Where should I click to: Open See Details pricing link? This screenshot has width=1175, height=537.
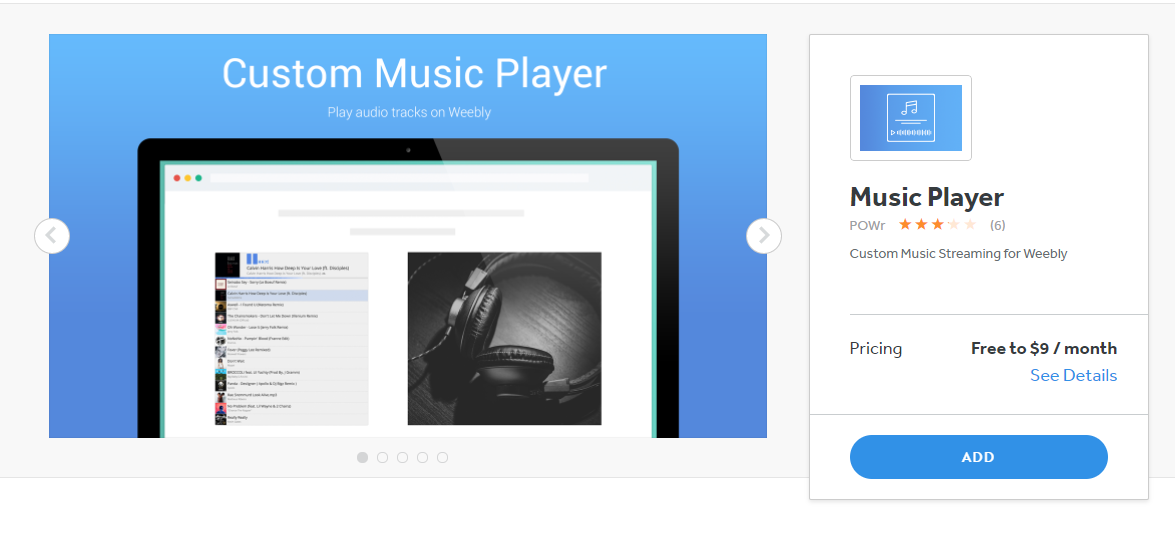(x=1073, y=375)
